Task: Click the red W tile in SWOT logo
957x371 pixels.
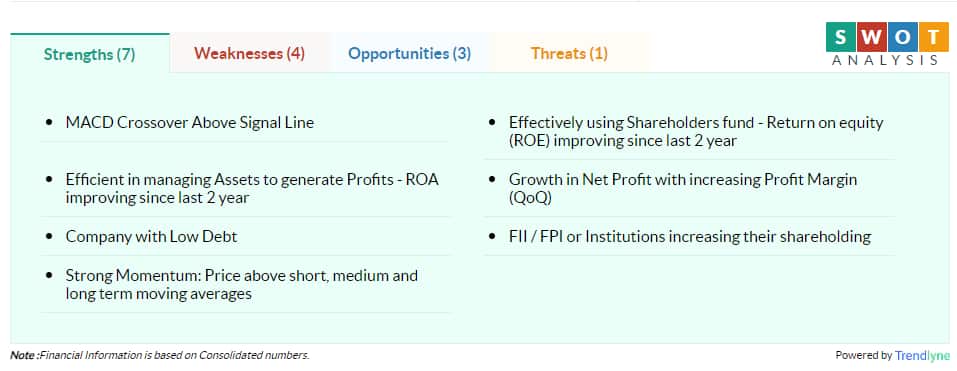Action: point(871,37)
